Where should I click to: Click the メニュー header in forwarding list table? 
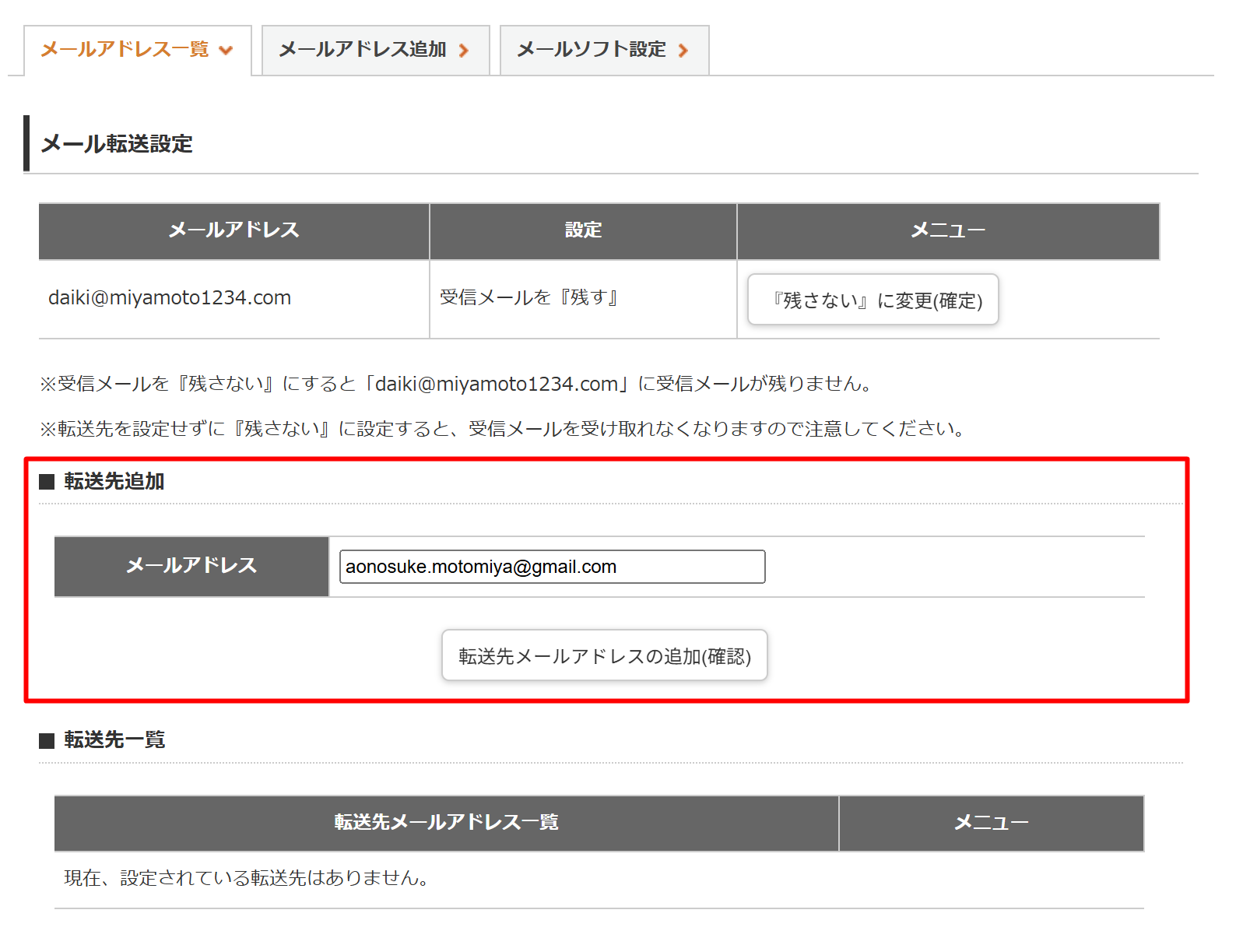991,823
